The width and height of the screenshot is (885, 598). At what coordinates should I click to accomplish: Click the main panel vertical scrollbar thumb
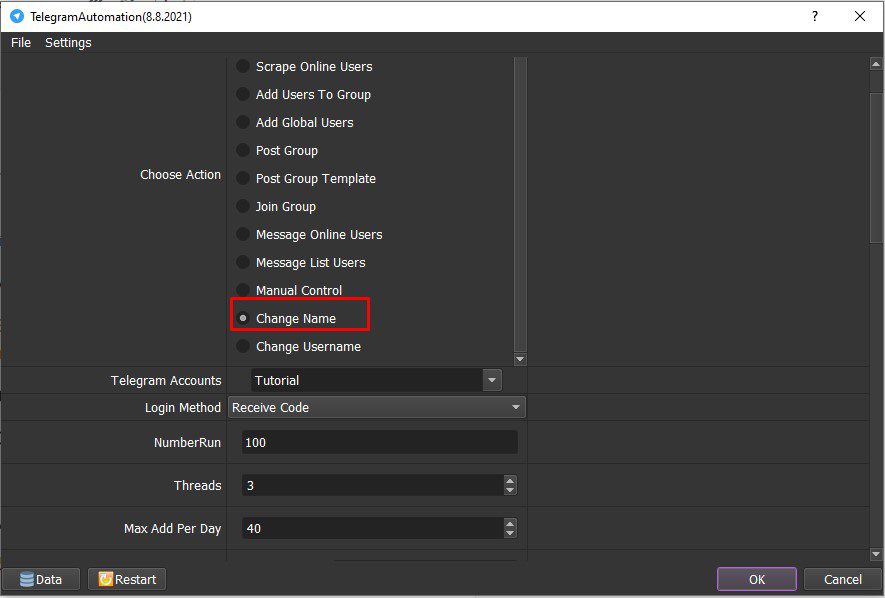point(876,168)
